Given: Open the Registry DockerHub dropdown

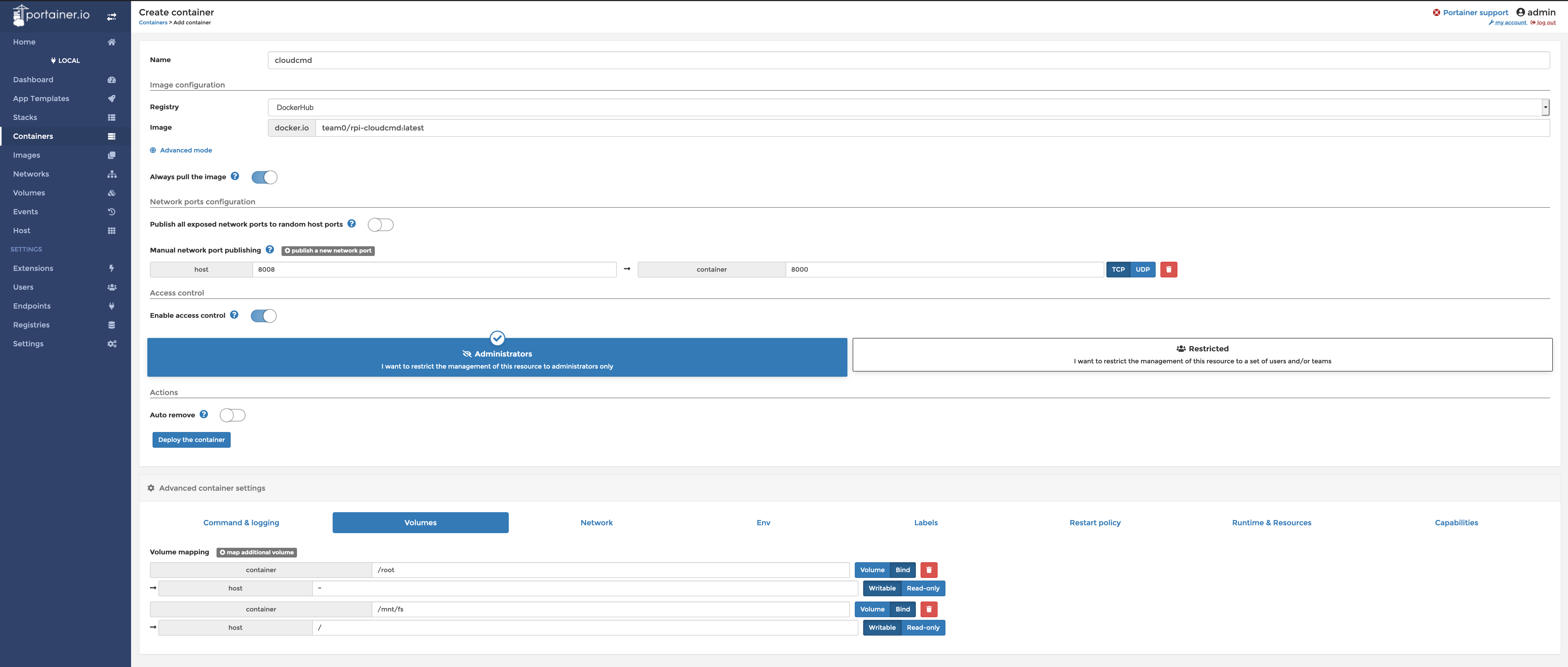Looking at the screenshot, I should coord(907,107).
